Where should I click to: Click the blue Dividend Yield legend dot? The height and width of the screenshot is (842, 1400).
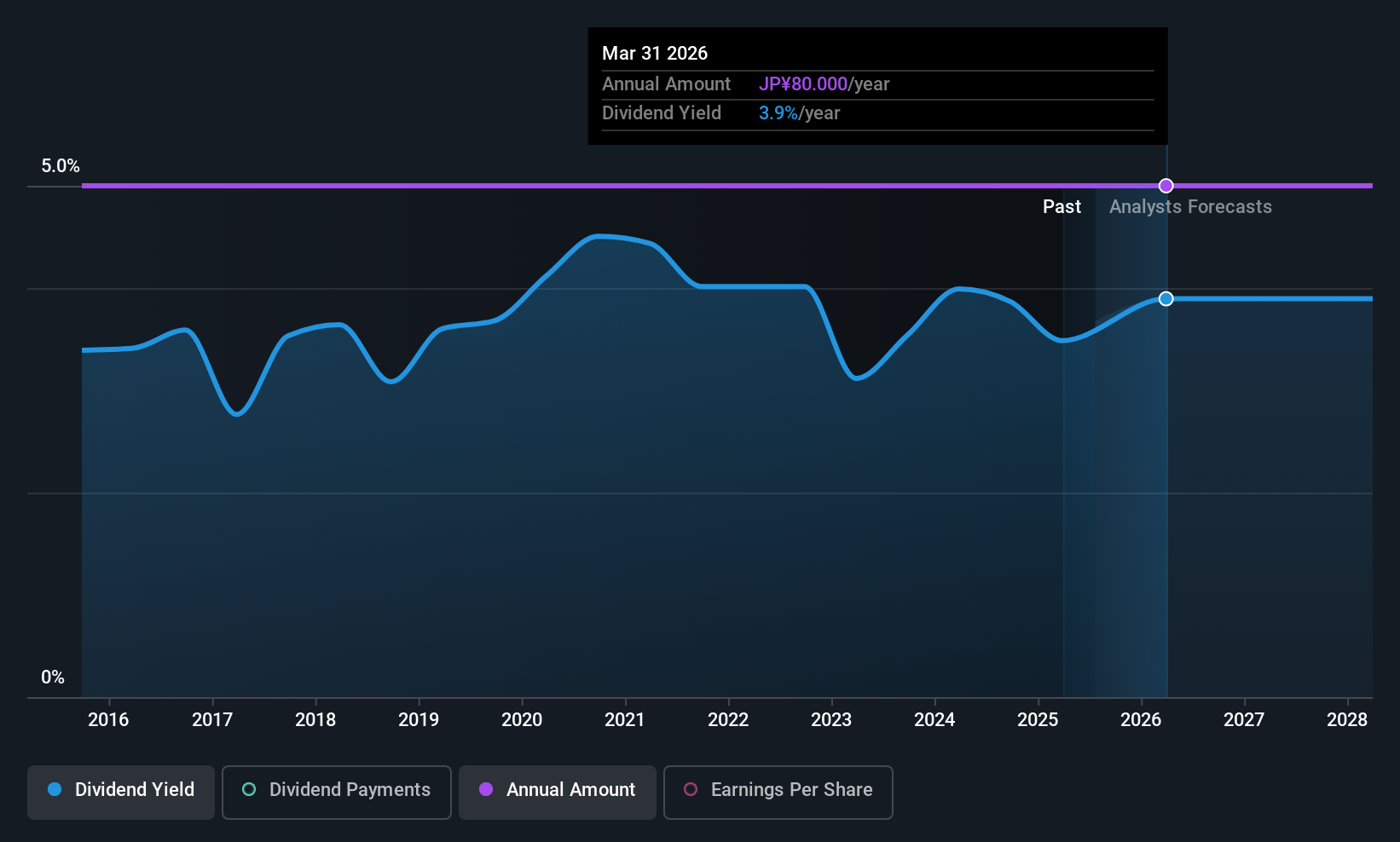click(55, 789)
